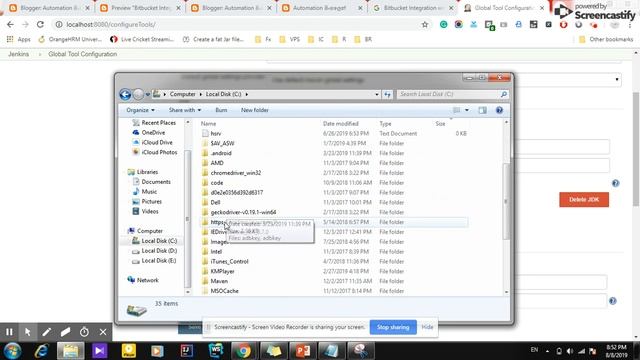
Task: Click the Explorer forward navigation arrow
Action: pos(138,94)
